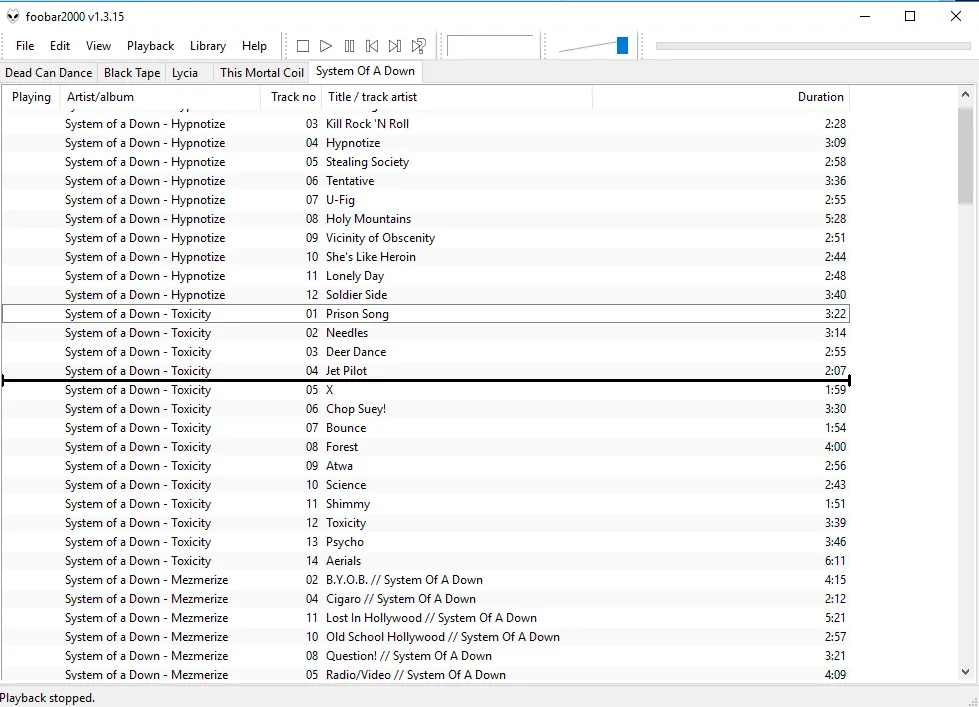Select track Lonely Day
979x707 pixels.
pyautogui.click(x=426, y=275)
